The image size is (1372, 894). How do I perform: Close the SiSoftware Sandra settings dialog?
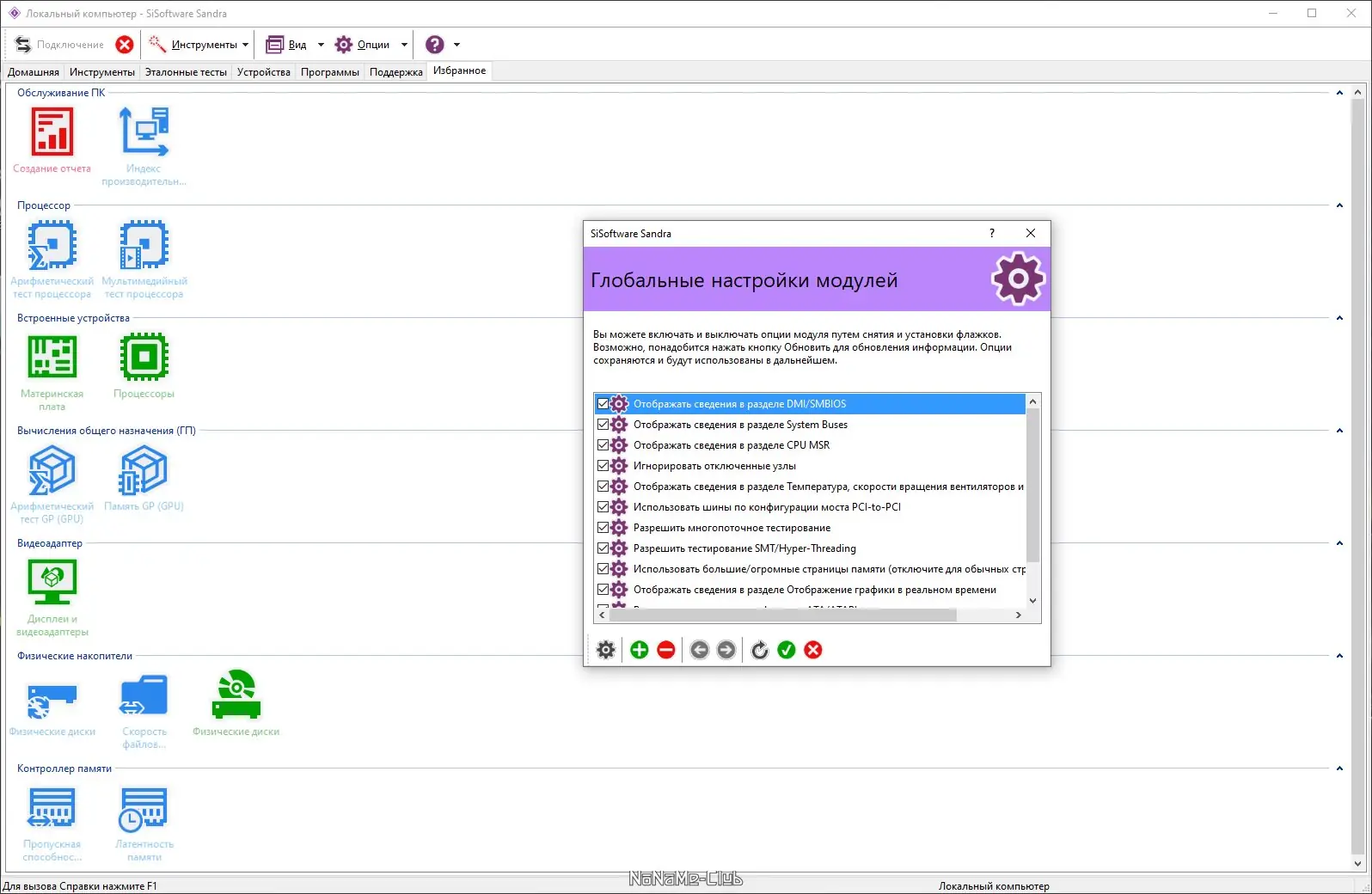1031,233
